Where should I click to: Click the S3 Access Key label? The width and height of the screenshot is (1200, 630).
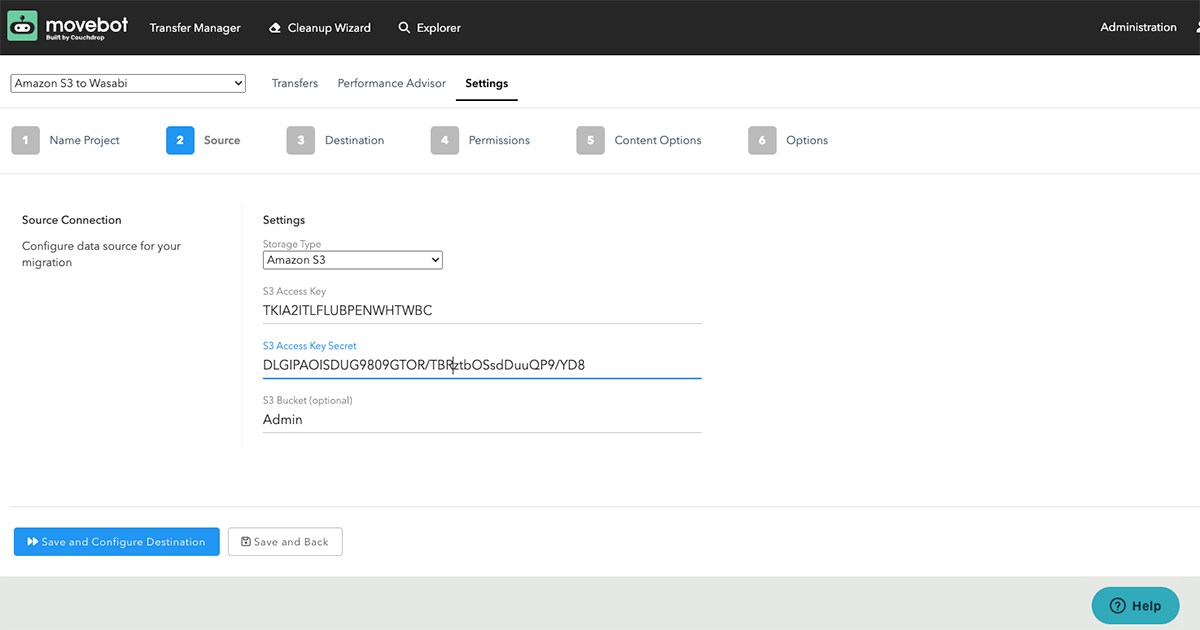pyautogui.click(x=294, y=291)
